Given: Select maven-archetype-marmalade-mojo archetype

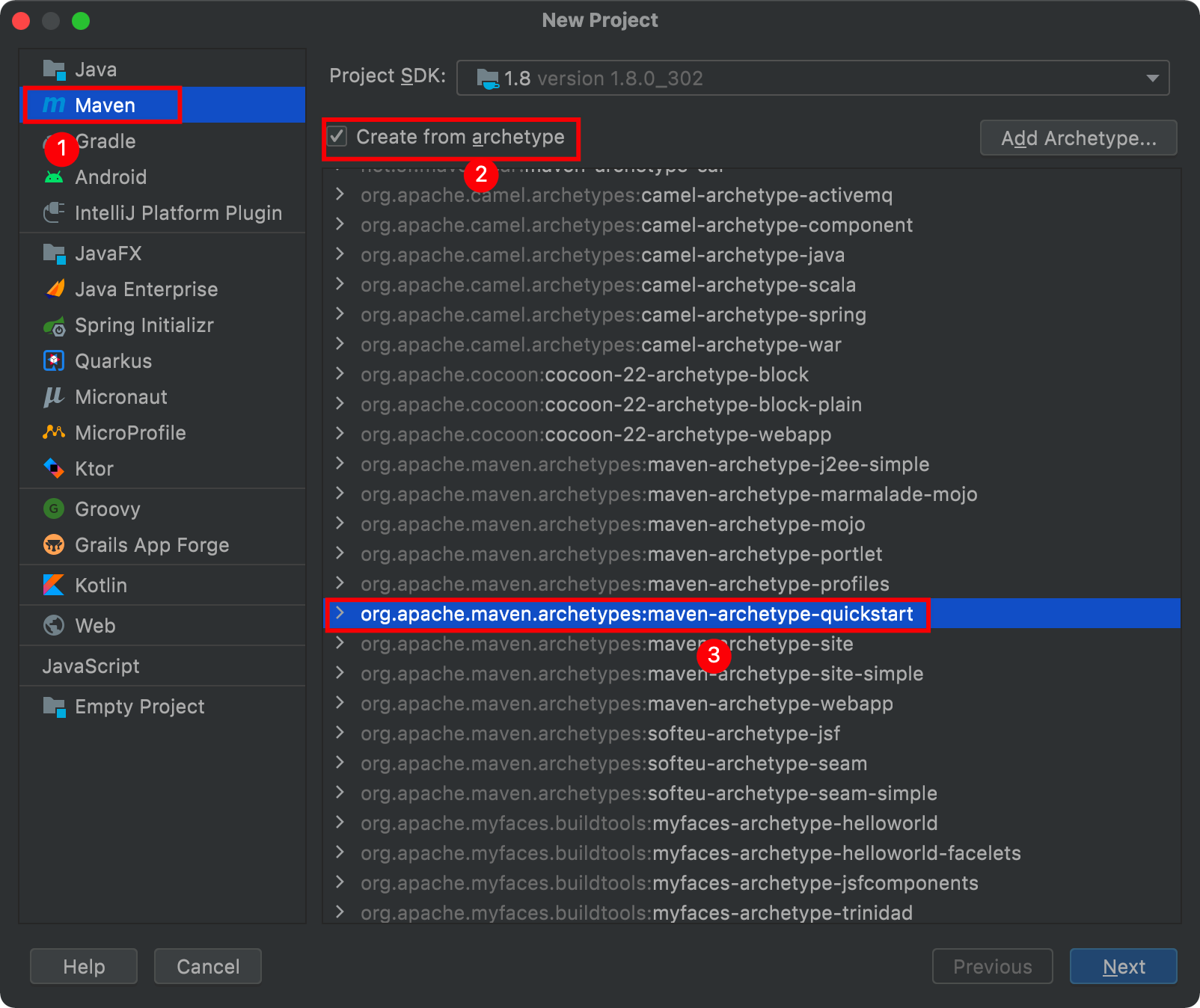Looking at the screenshot, I should [x=752, y=494].
